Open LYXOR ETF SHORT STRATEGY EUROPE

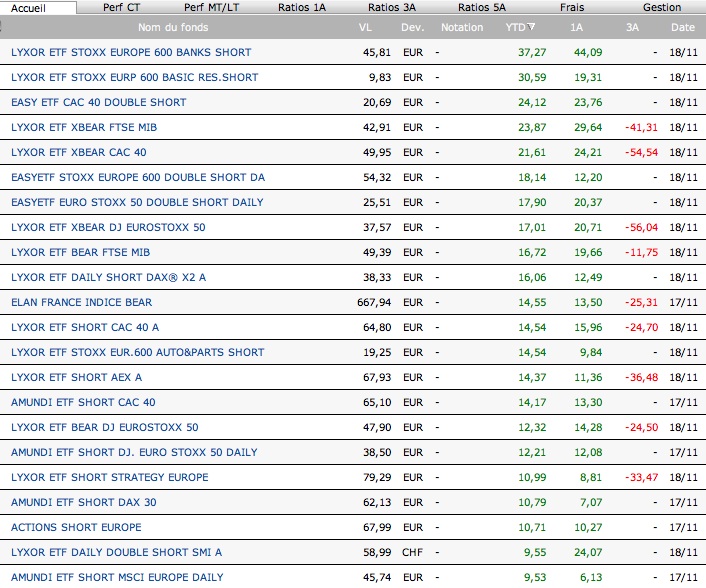[110, 477]
